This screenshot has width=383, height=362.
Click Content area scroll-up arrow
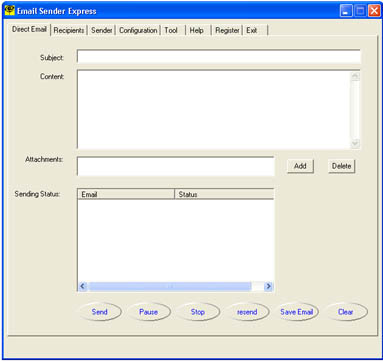click(x=355, y=76)
